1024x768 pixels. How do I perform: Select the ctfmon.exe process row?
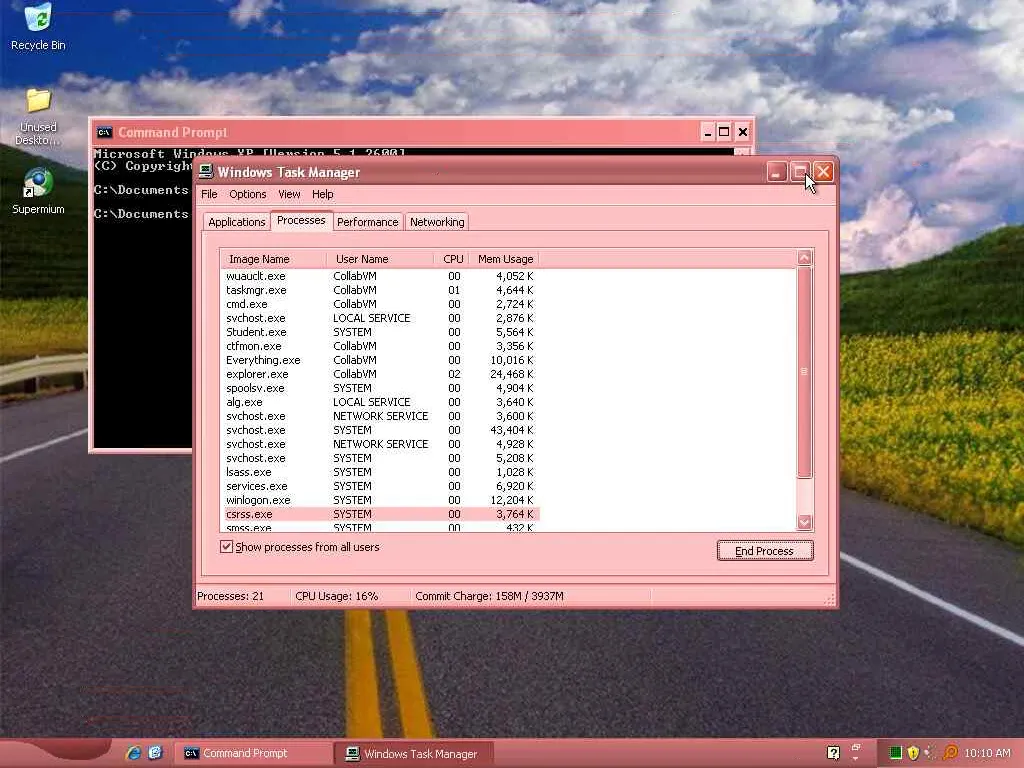[x=380, y=346]
